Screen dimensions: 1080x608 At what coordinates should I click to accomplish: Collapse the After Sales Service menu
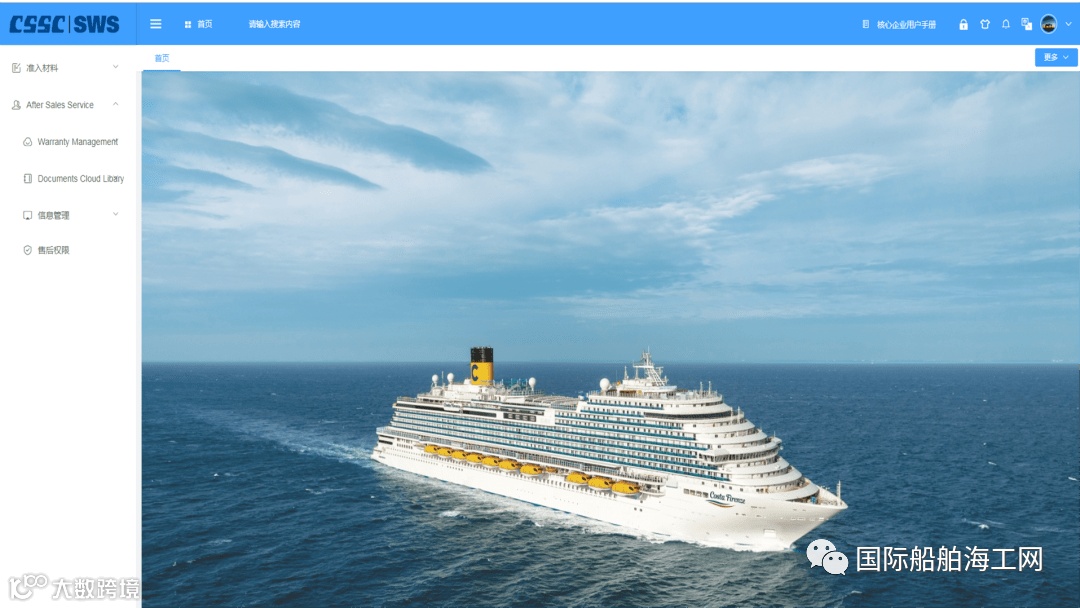65,105
